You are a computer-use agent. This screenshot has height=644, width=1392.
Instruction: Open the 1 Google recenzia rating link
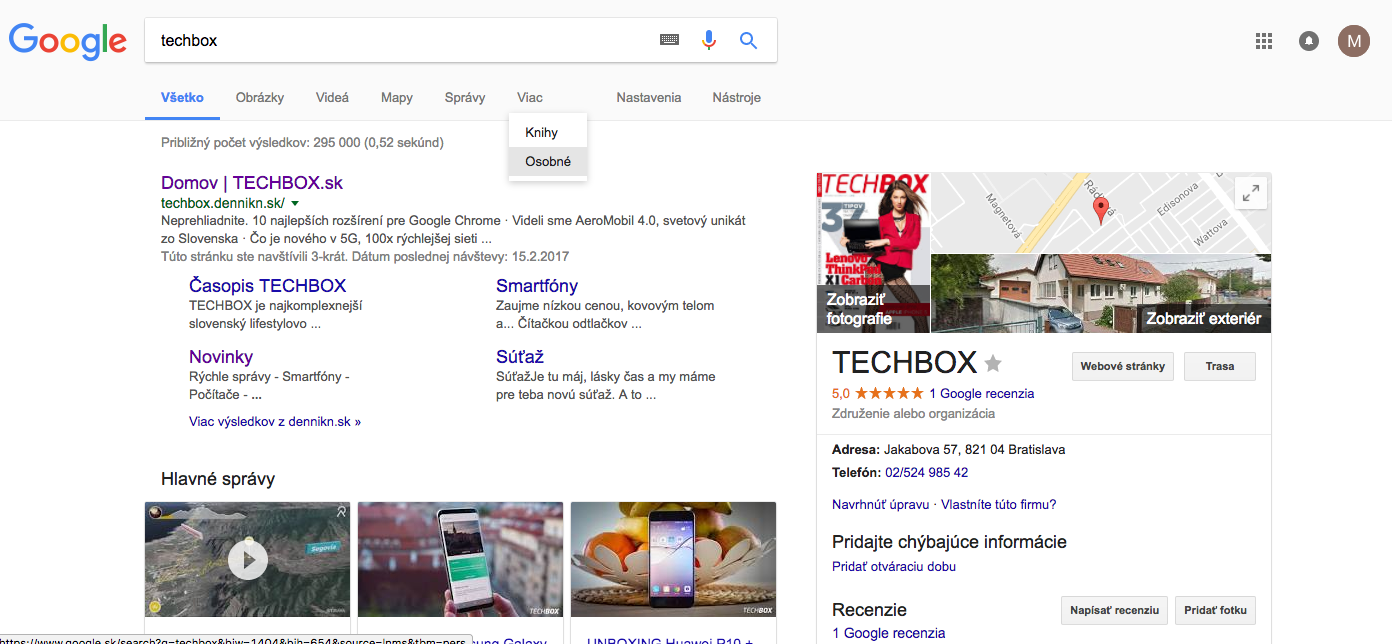(x=982, y=394)
